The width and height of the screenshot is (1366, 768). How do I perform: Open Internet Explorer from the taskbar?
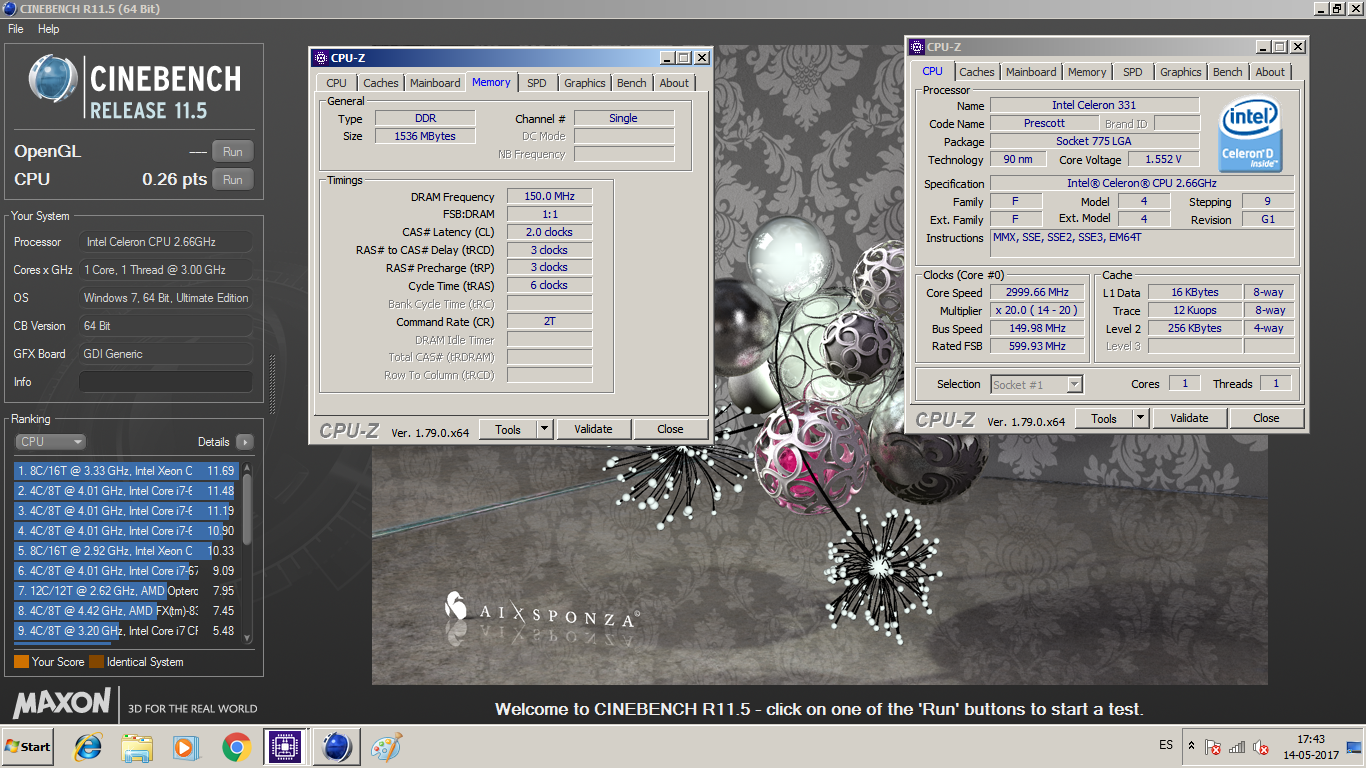click(x=89, y=747)
